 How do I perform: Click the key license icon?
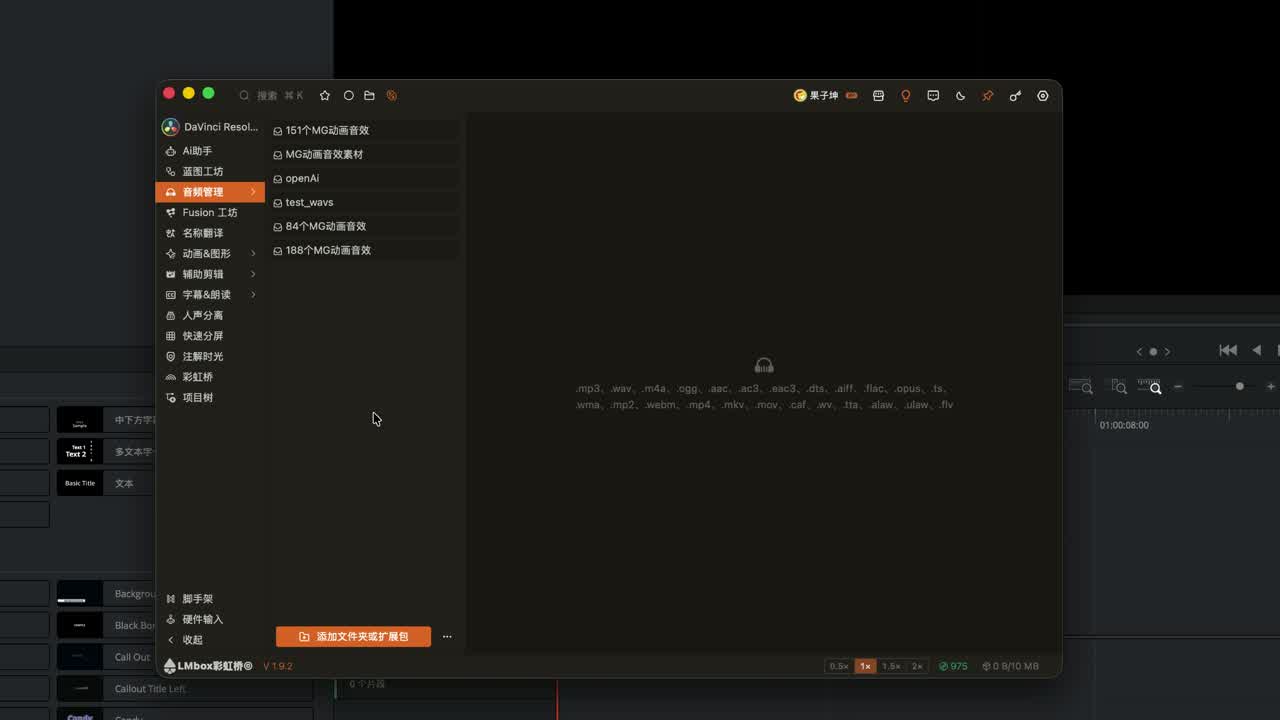[x=1015, y=96]
